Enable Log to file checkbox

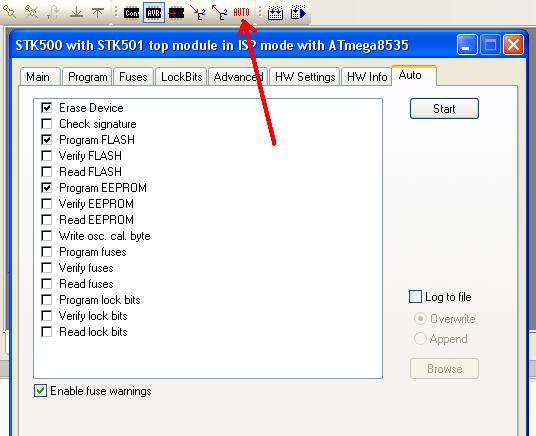point(415,297)
